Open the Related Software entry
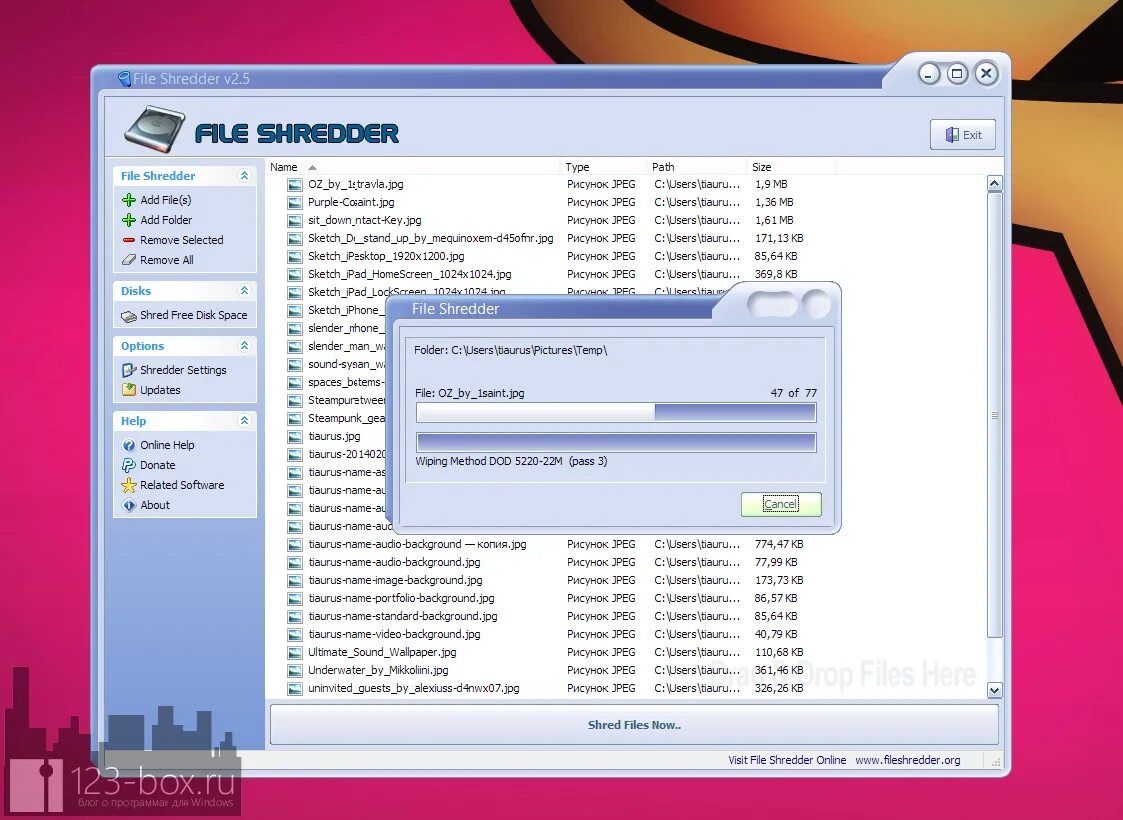The width and height of the screenshot is (1123, 820). (182, 485)
